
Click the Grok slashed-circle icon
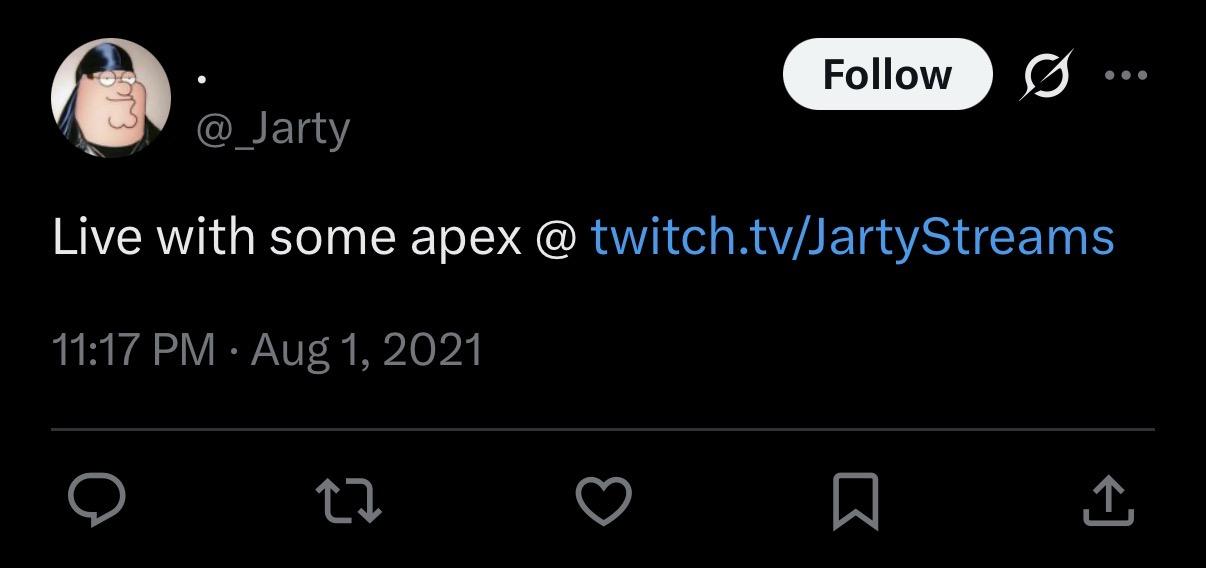(1046, 74)
